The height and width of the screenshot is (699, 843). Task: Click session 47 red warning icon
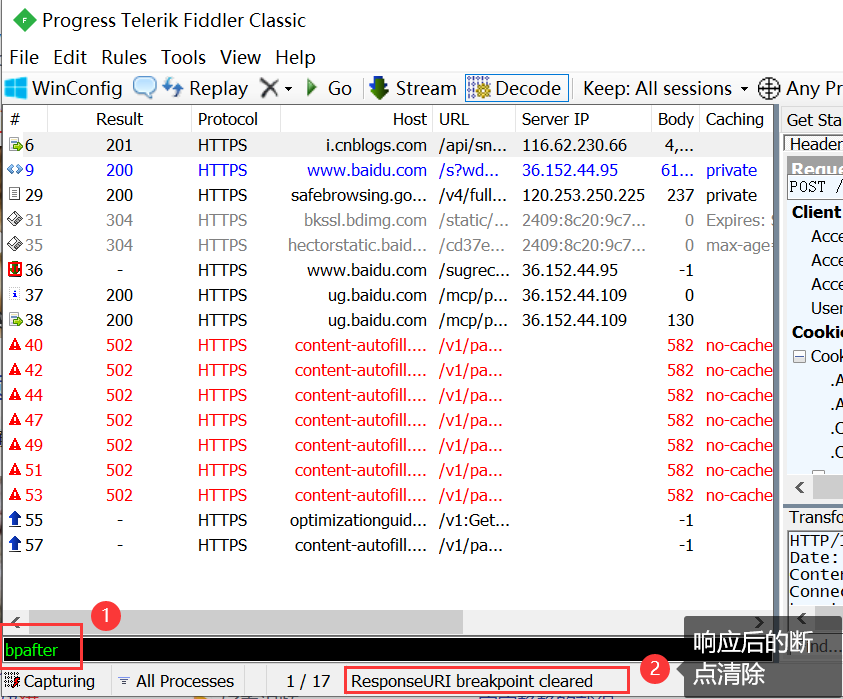coord(15,419)
